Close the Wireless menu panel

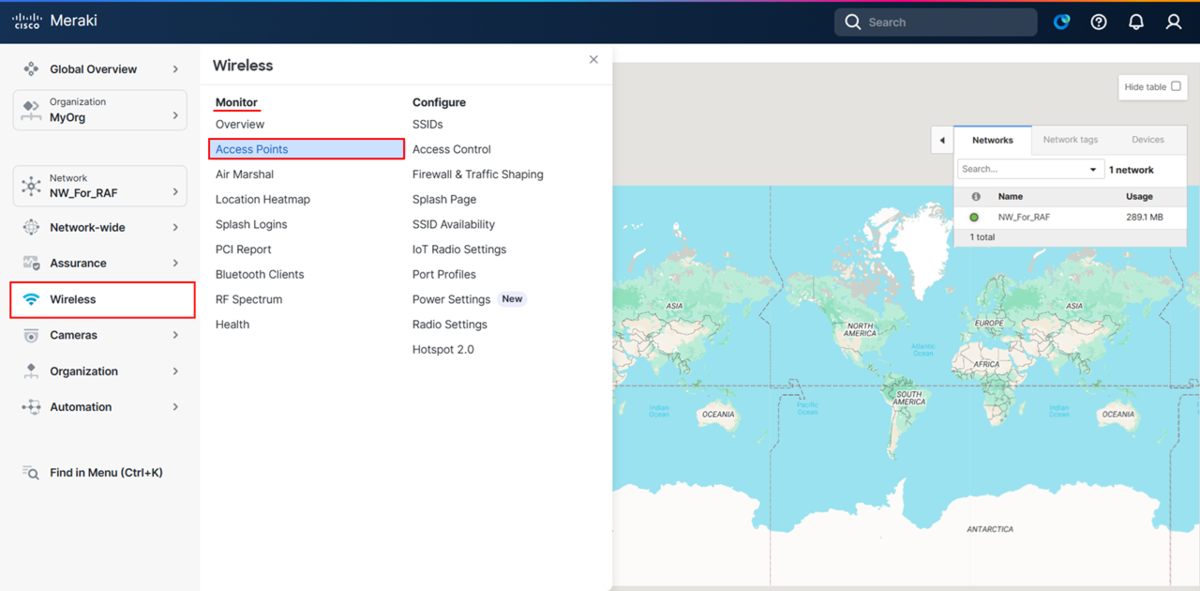(x=593, y=60)
